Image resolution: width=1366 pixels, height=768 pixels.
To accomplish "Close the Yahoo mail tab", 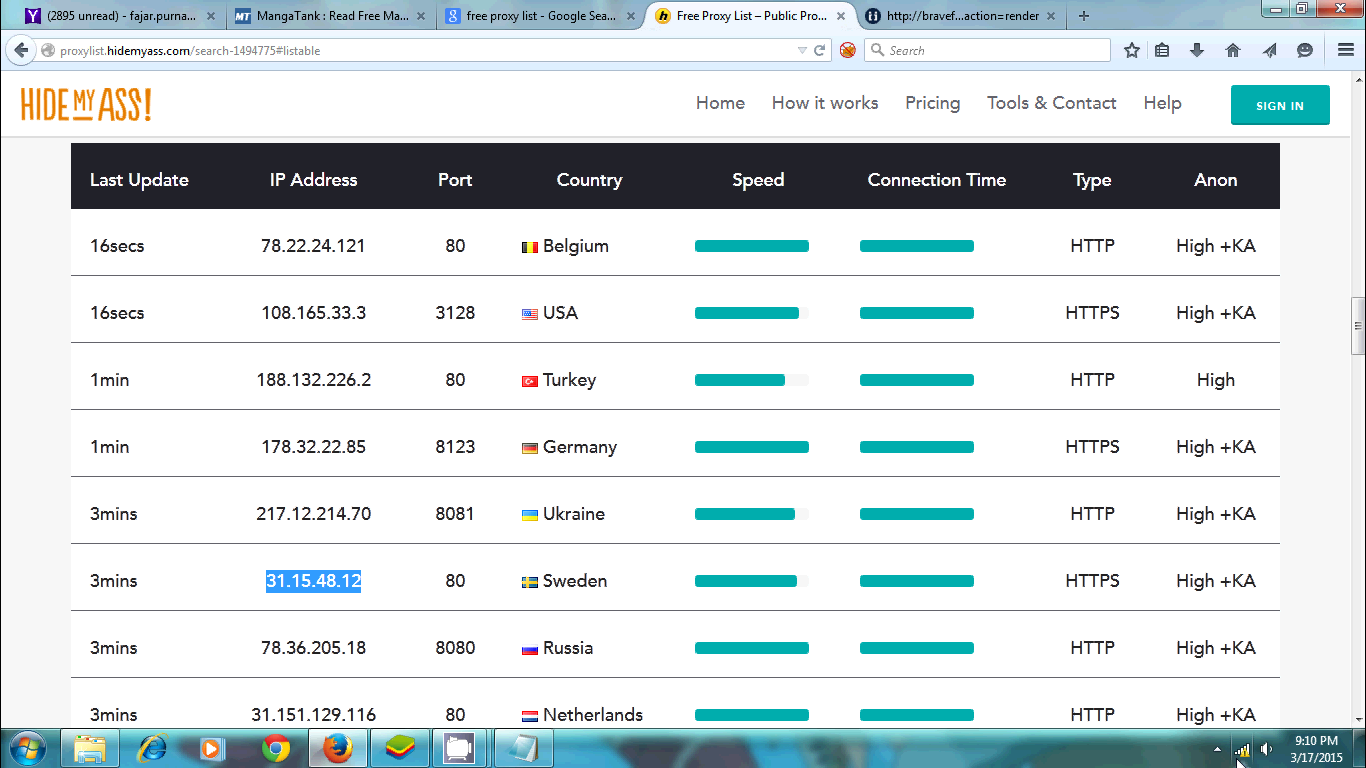I will [211, 16].
